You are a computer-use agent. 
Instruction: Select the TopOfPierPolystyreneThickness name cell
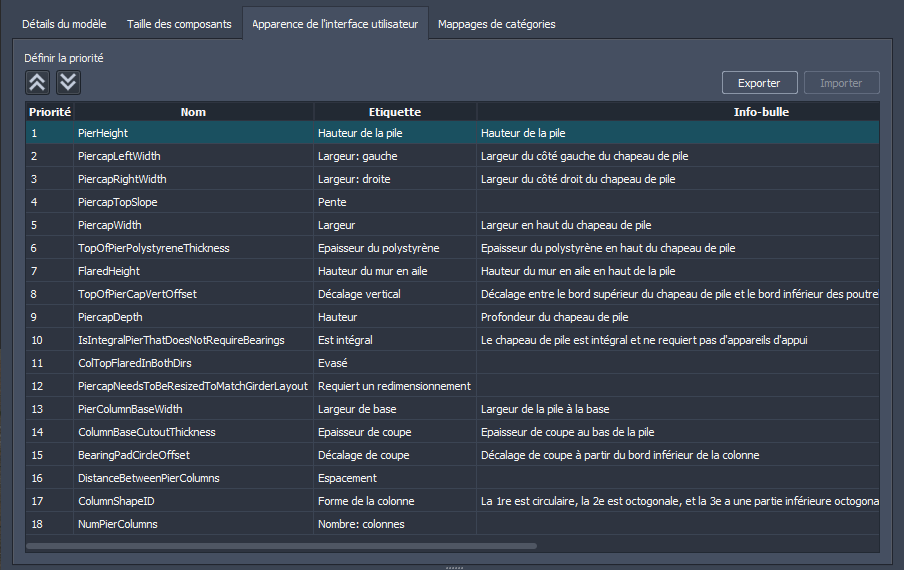[x=193, y=248]
